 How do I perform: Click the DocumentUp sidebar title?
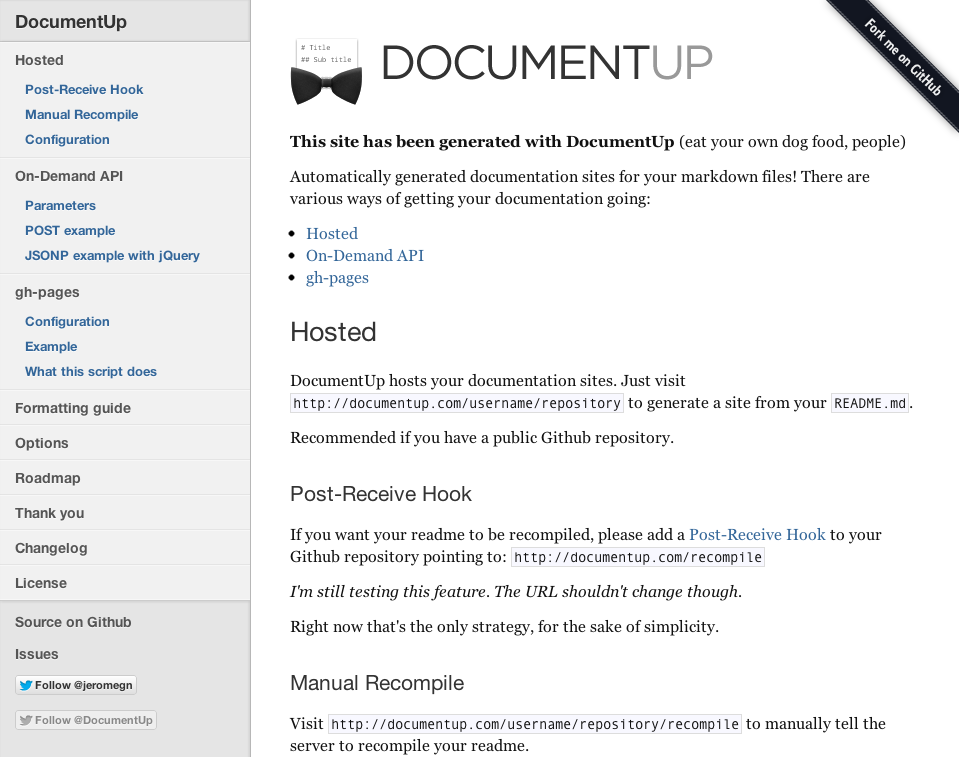(x=71, y=21)
